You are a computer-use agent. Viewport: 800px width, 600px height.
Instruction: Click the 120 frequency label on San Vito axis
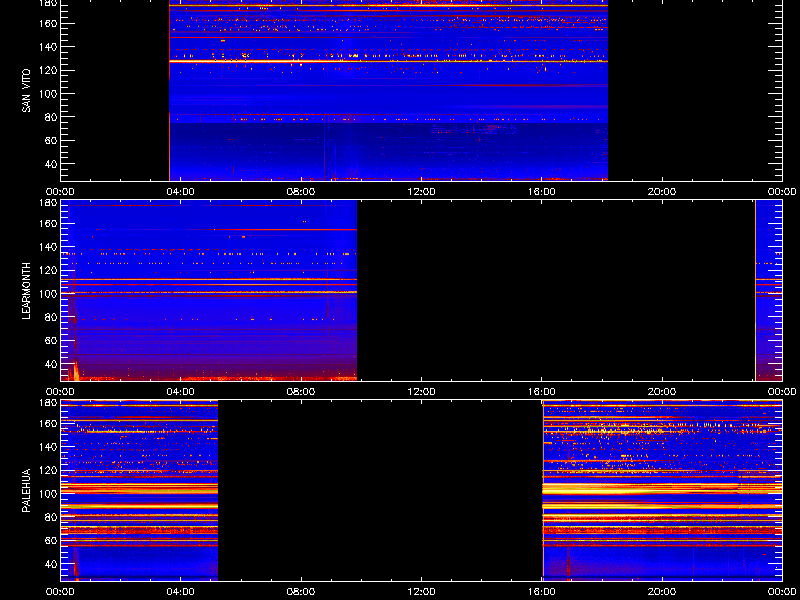(x=49, y=70)
